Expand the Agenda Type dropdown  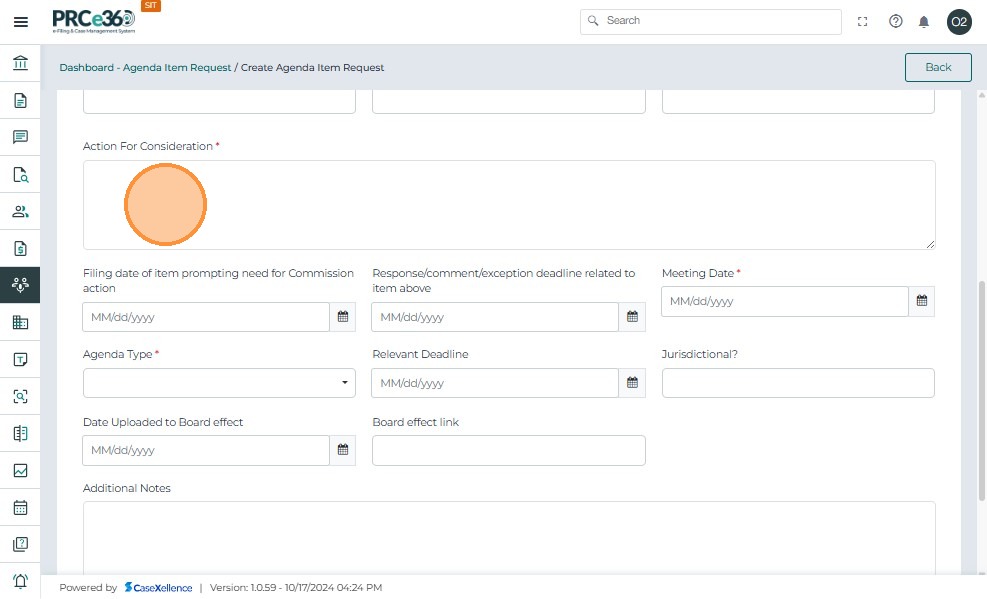pos(219,383)
